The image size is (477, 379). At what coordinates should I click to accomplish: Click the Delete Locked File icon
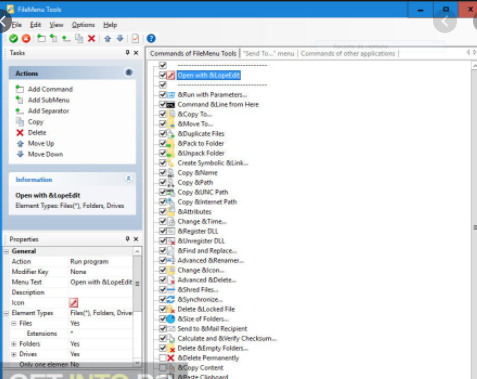pos(171,309)
